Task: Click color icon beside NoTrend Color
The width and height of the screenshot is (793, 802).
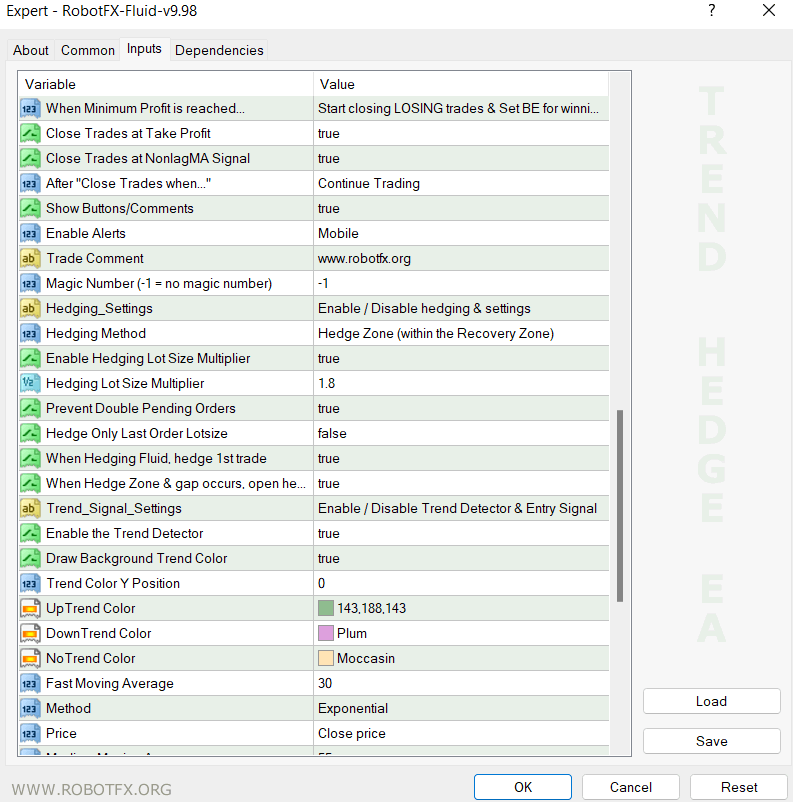Action: pos(30,659)
